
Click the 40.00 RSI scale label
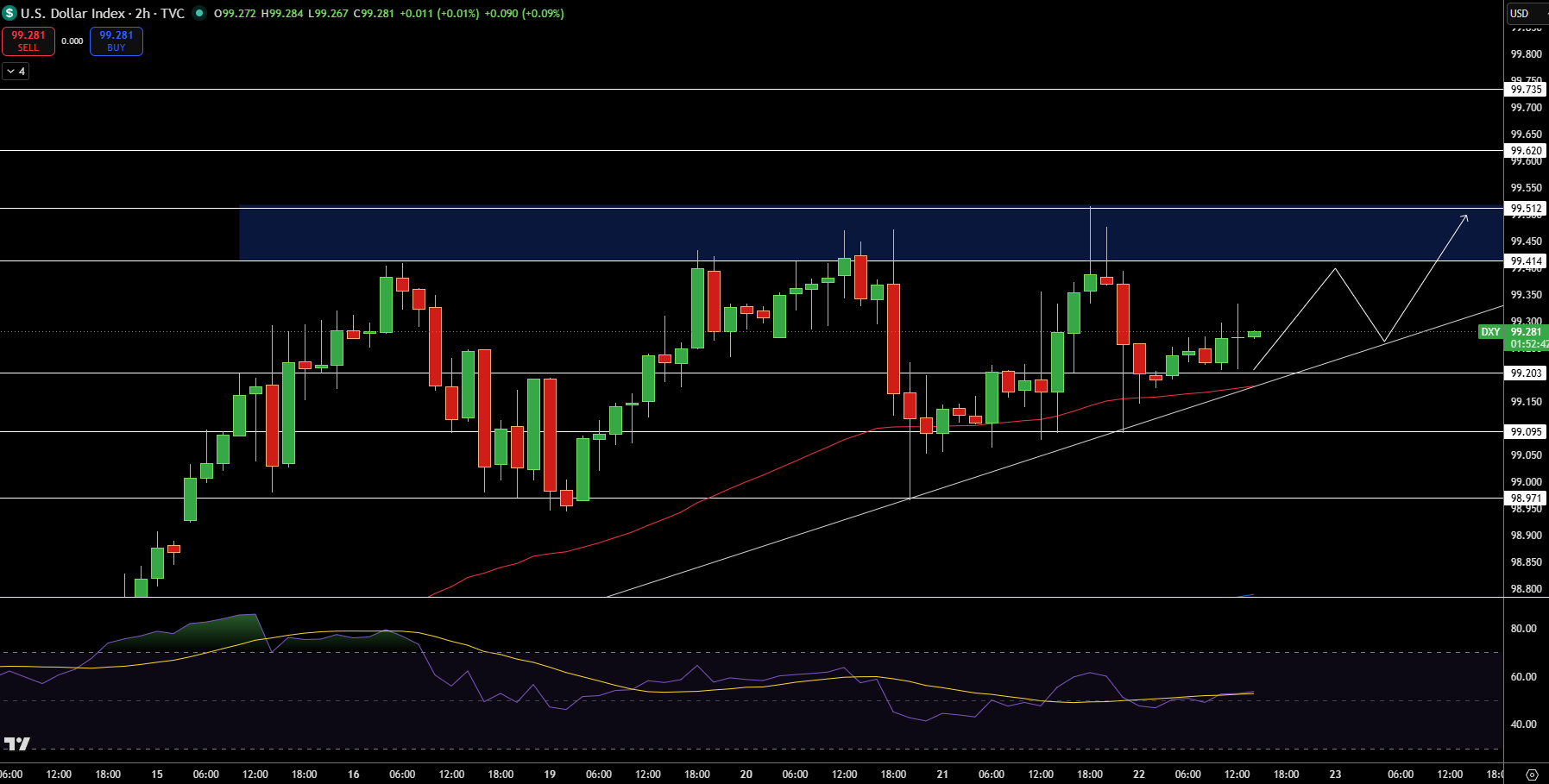pos(1523,724)
